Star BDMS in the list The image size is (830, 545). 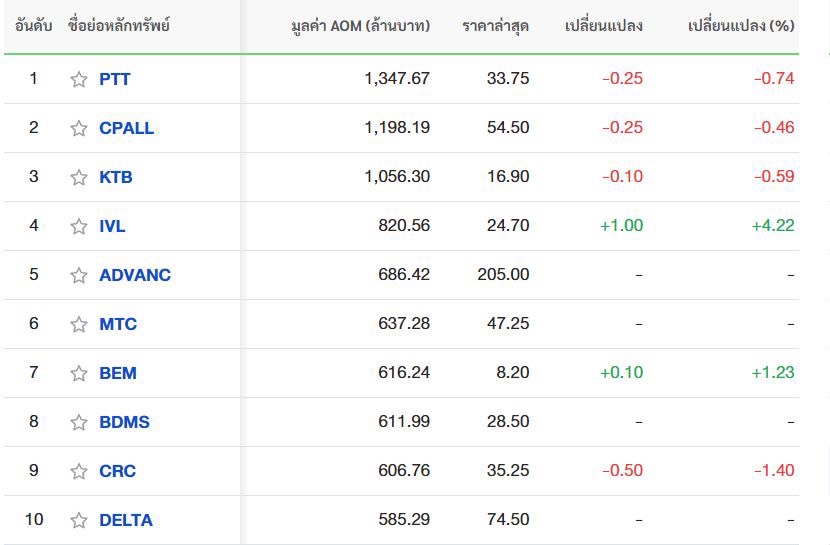pyautogui.click(x=79, y=422)
